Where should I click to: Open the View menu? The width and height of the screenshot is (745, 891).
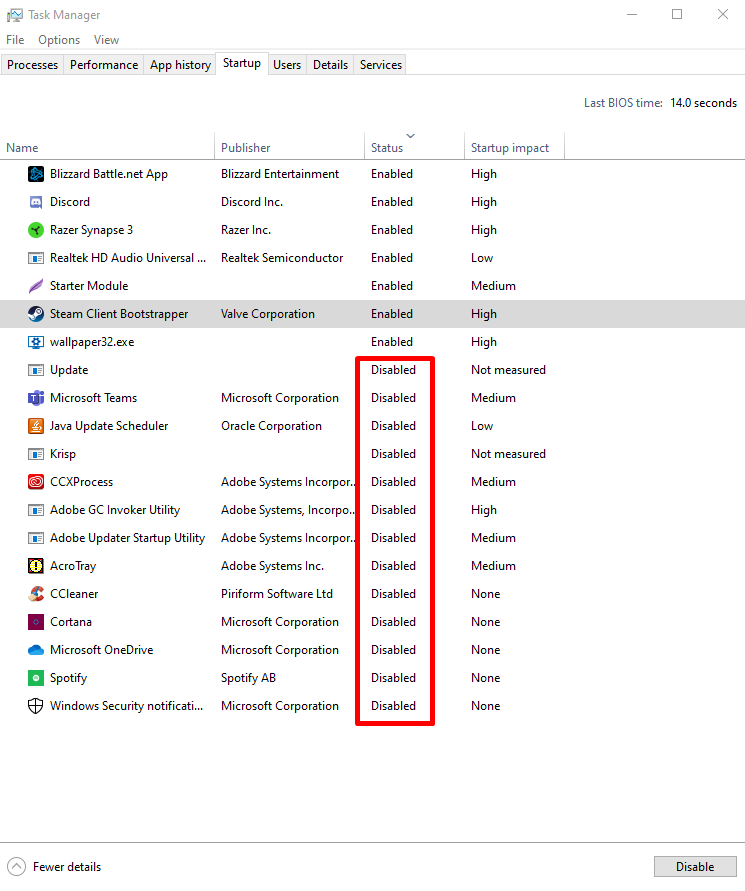(106, 40)
